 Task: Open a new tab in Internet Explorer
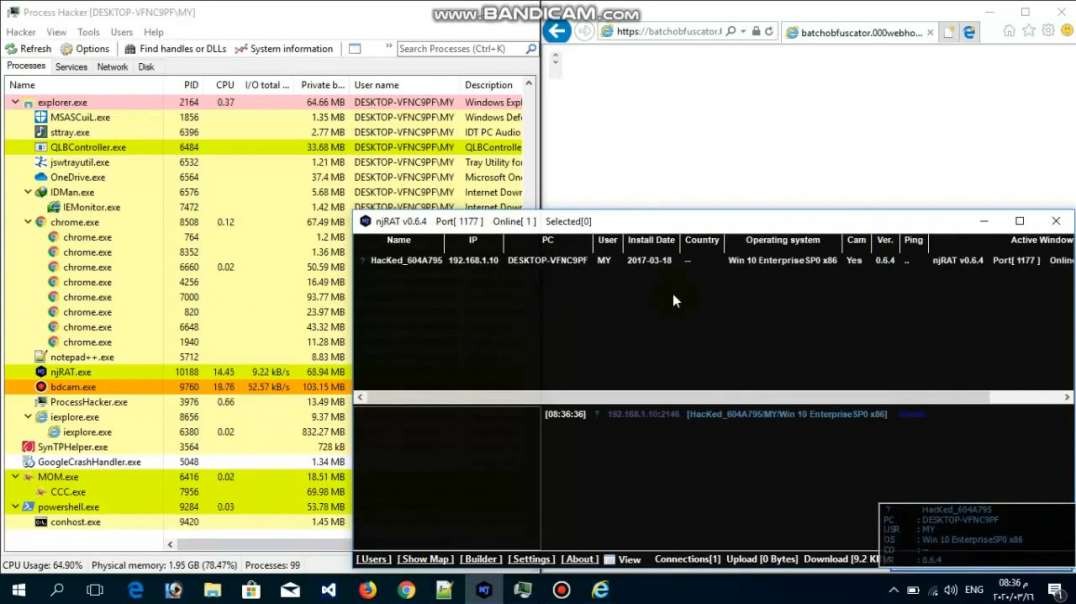pyautogui.click(x=948, y=32)
